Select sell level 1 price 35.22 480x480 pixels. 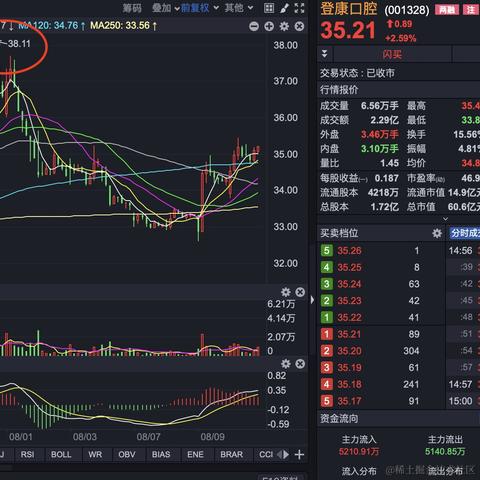[x=349, y=317]
